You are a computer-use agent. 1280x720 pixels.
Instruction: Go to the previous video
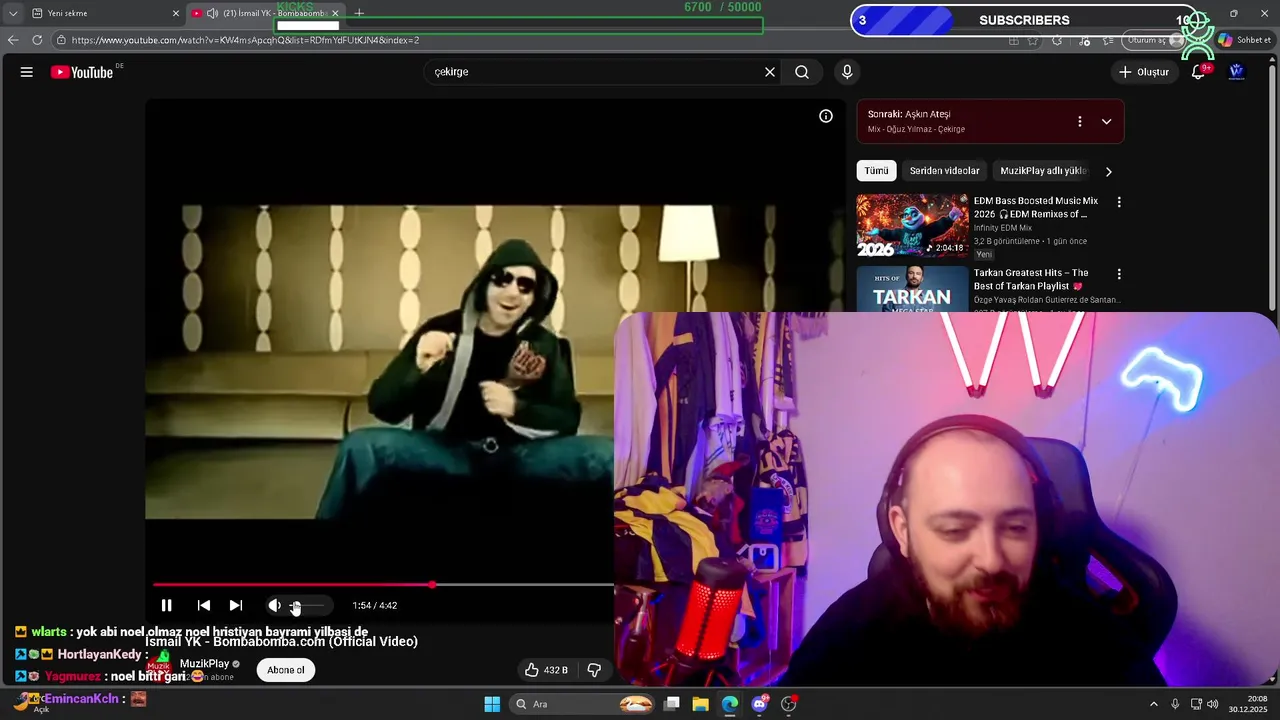(x=204, y=605)
